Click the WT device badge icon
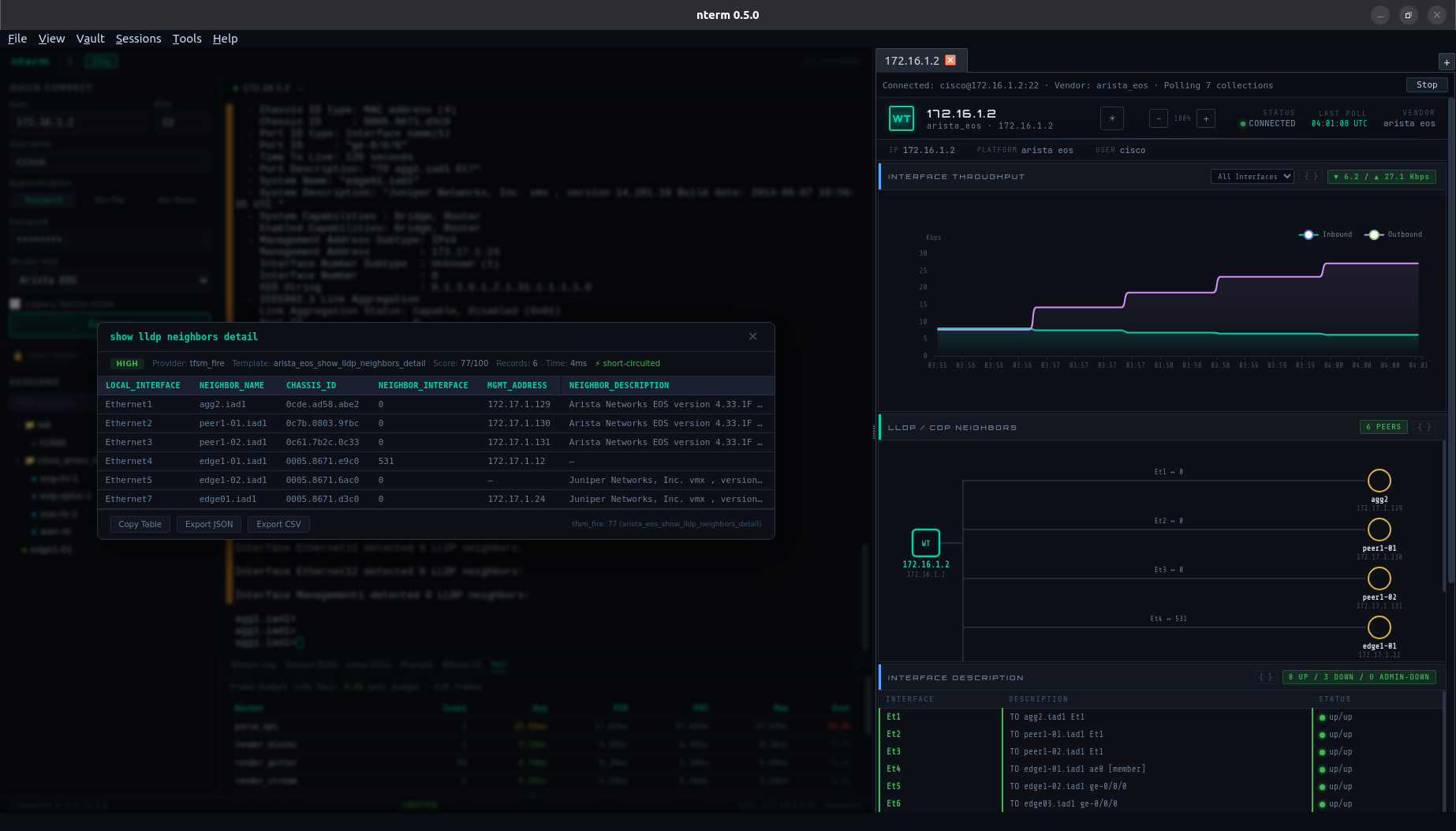The image size is (1456, 831). pyautogui.click(x=902, y=118)
